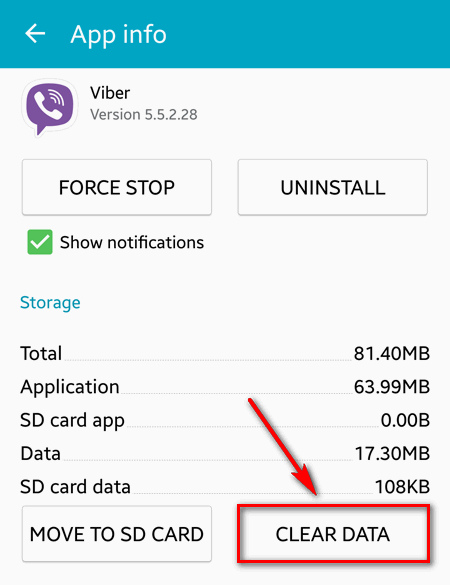Select the 17.30MB data value
450x585 pixels.
point(393,454)
